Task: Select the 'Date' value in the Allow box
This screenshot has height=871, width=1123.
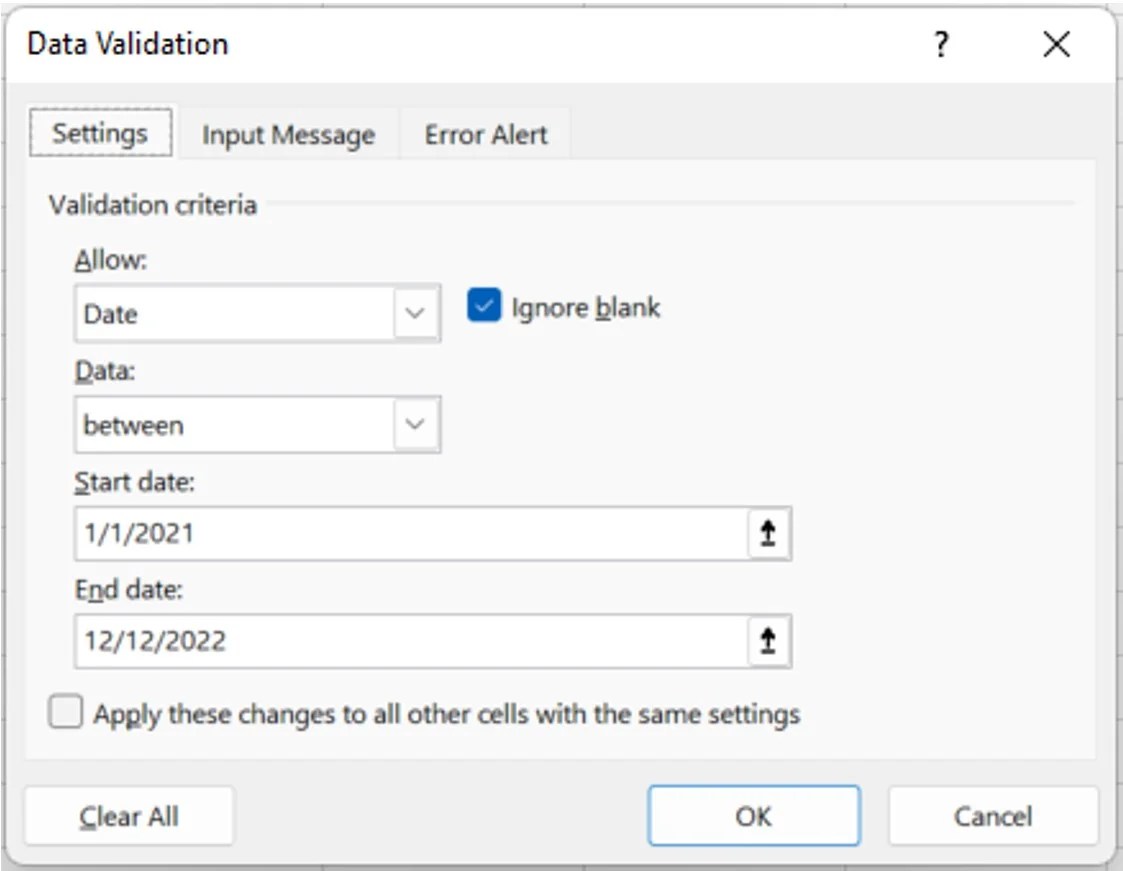Action: tap(200, 313)
